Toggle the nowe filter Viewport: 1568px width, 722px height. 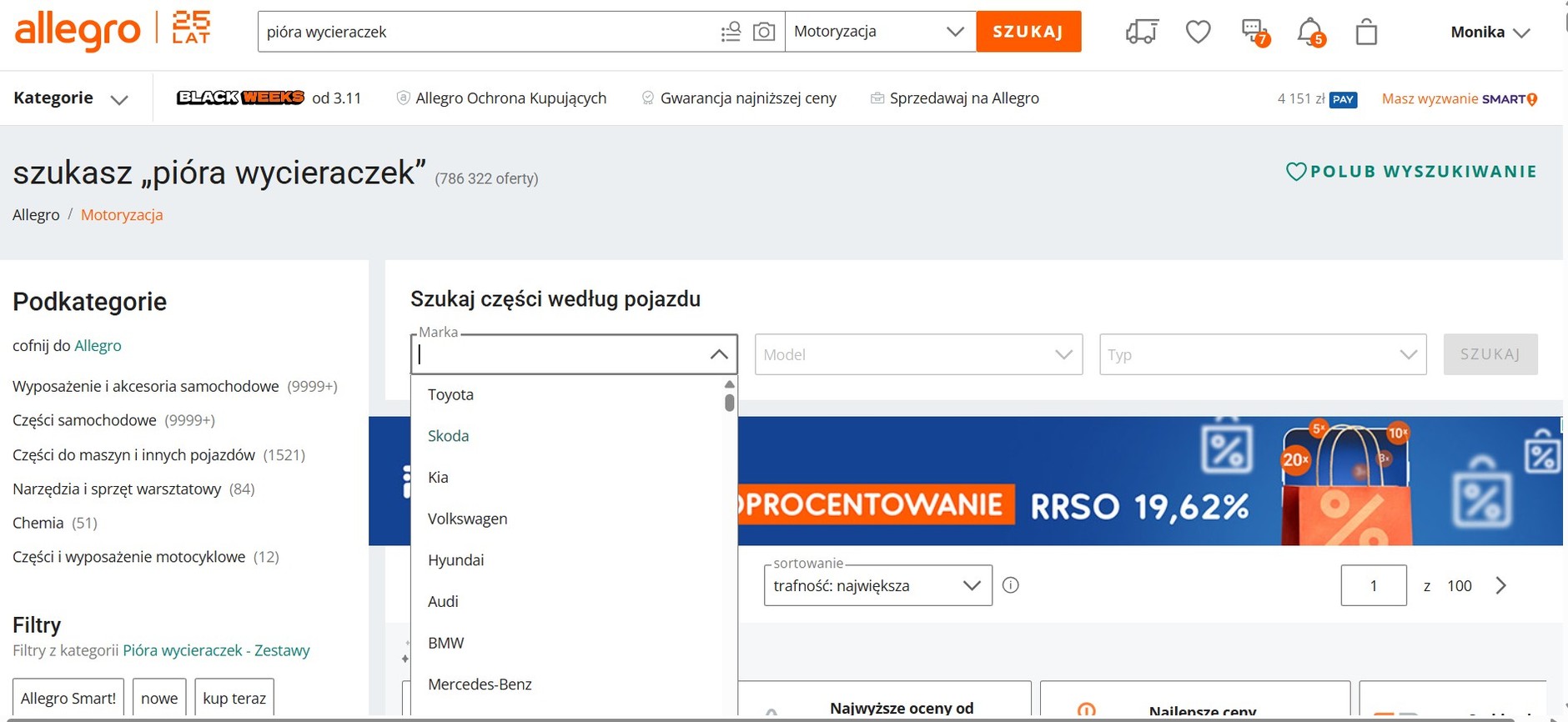(x=159, y=698)
